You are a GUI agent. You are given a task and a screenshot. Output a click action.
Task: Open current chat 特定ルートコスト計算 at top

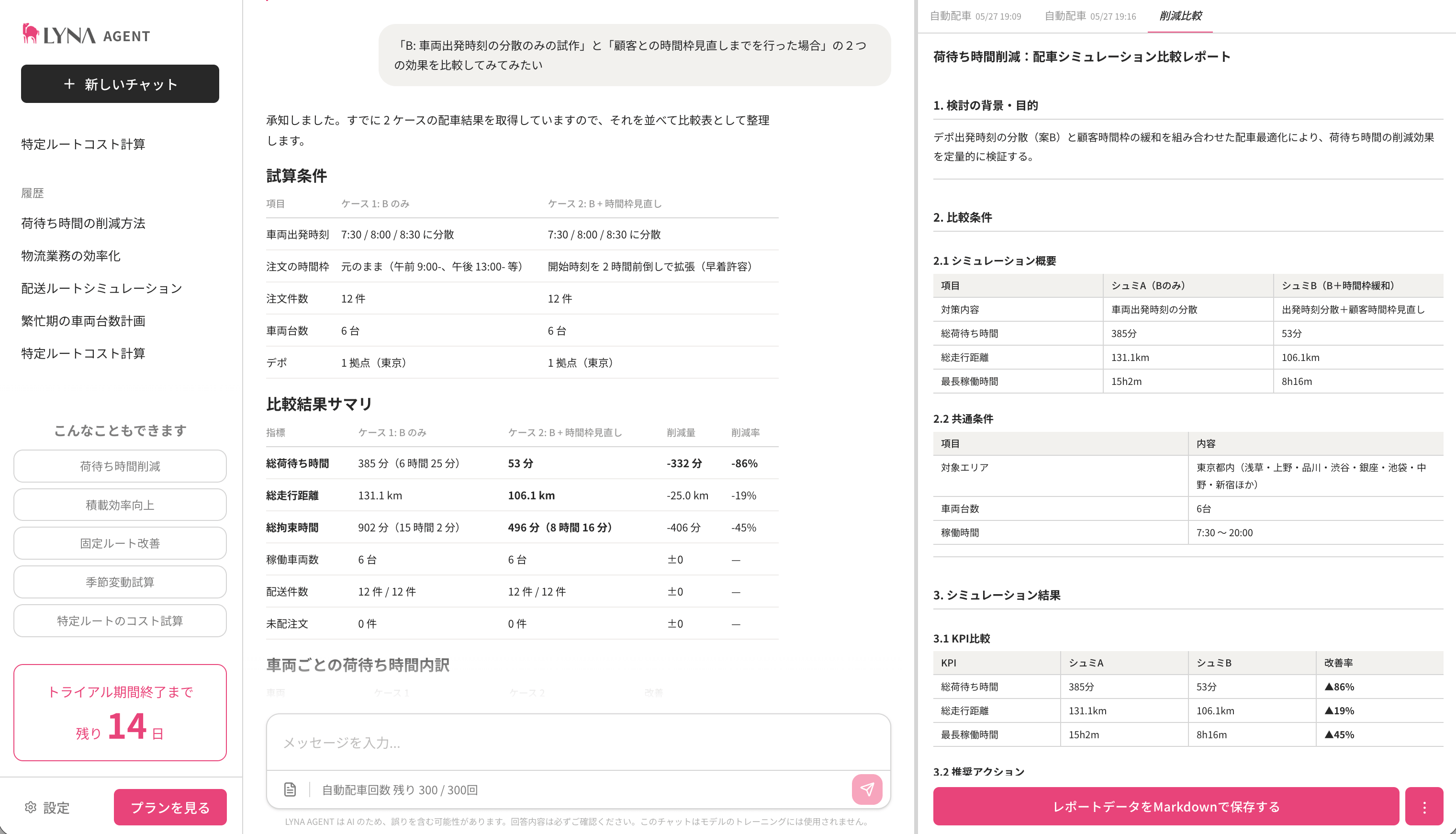coord(83,144)
